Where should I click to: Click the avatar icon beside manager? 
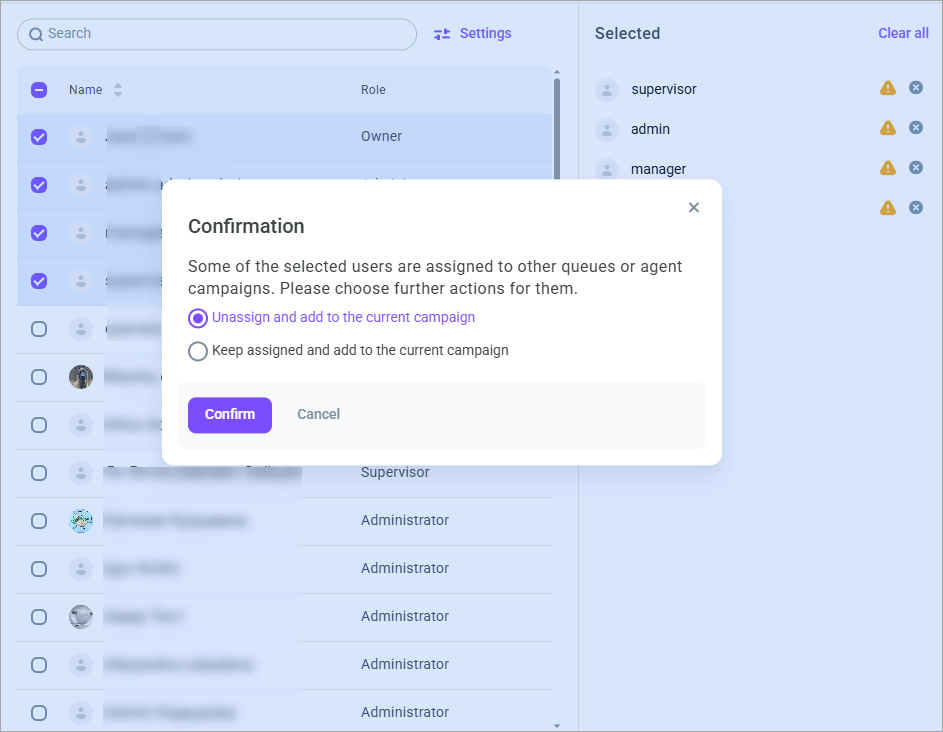607,169
